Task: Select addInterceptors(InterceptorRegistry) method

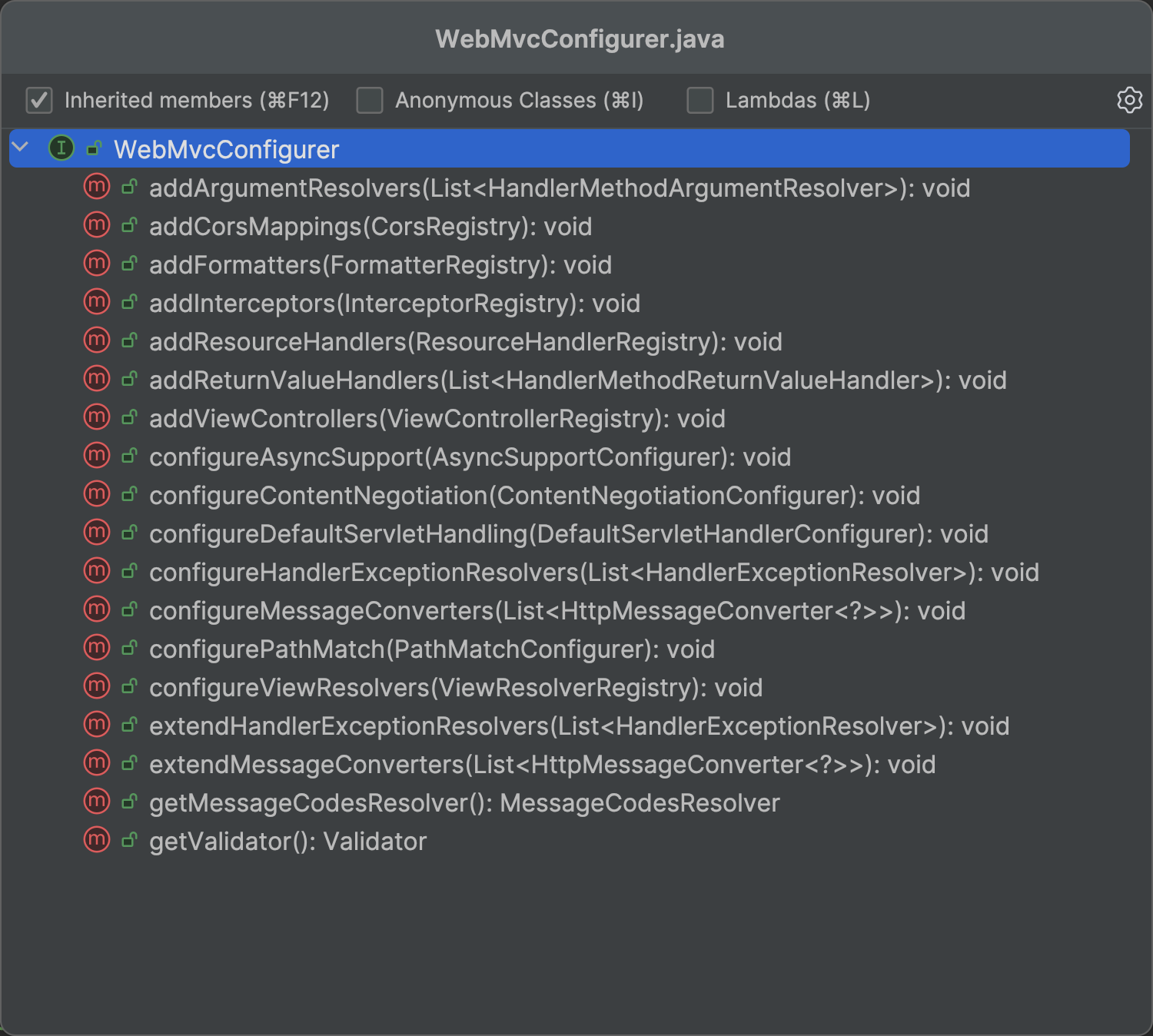Action: 395,303
